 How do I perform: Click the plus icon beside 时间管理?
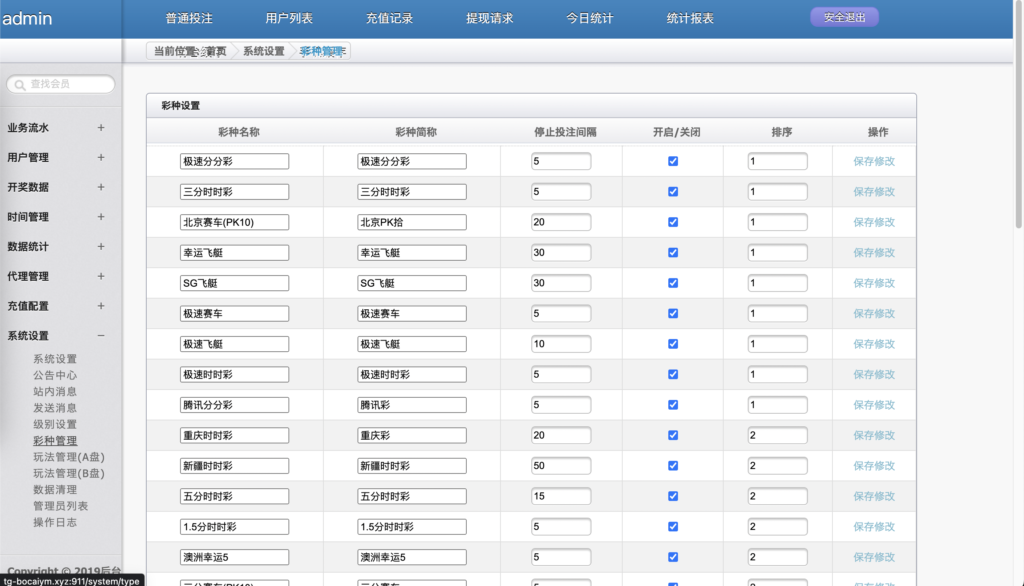pos(101,217)
